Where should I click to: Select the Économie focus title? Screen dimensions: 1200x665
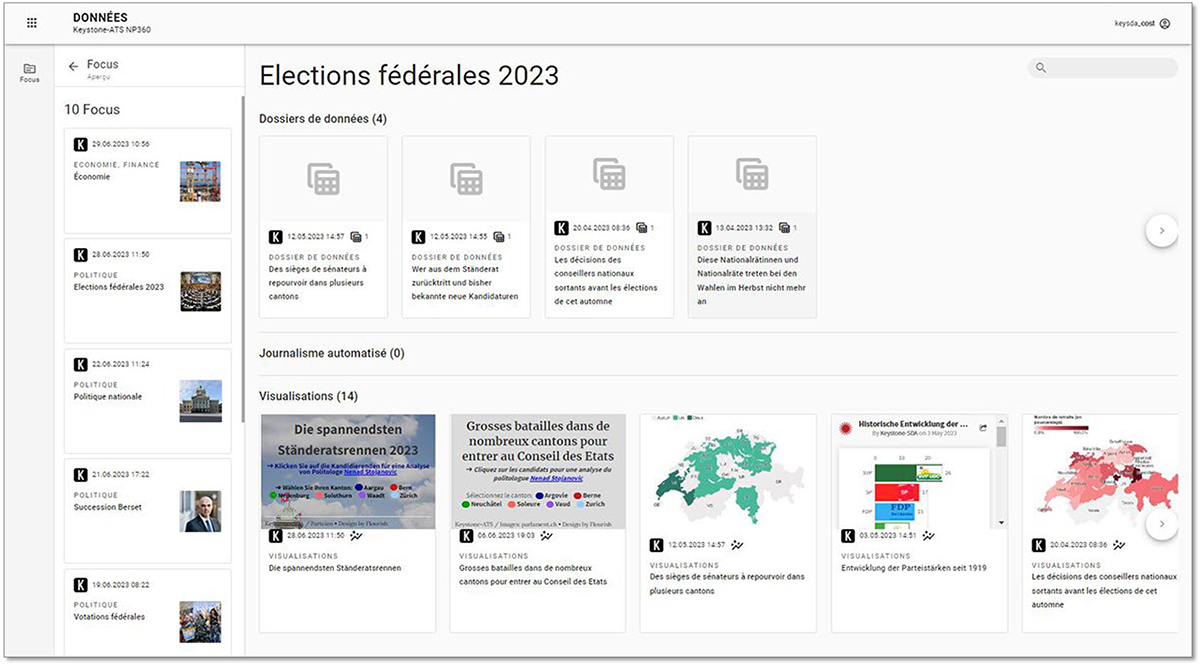(x=92, y=177)
